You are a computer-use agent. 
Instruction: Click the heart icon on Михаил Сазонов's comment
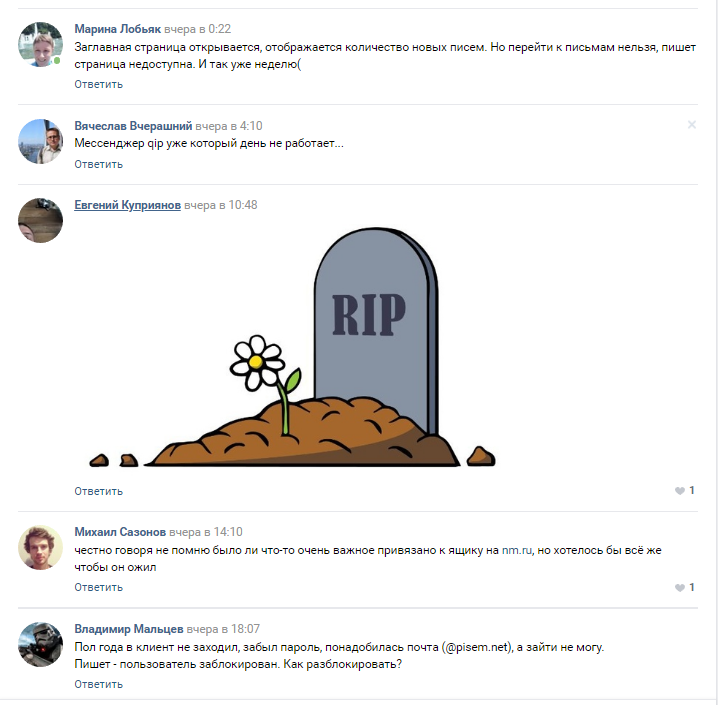680,588
